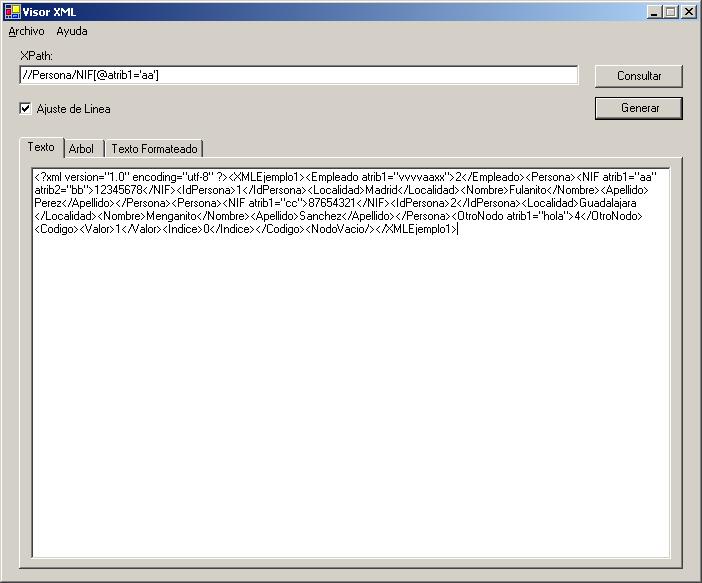Click the Consultar button
This screenshot has height=583, width=702.
[638, 76]
